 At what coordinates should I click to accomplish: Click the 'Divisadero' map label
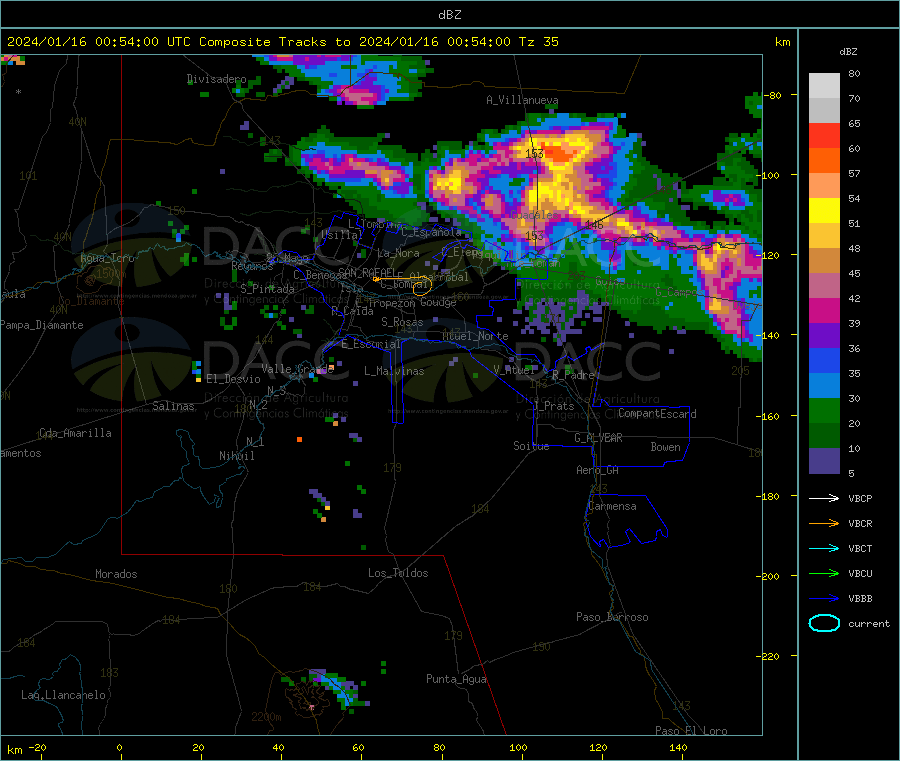216,79
